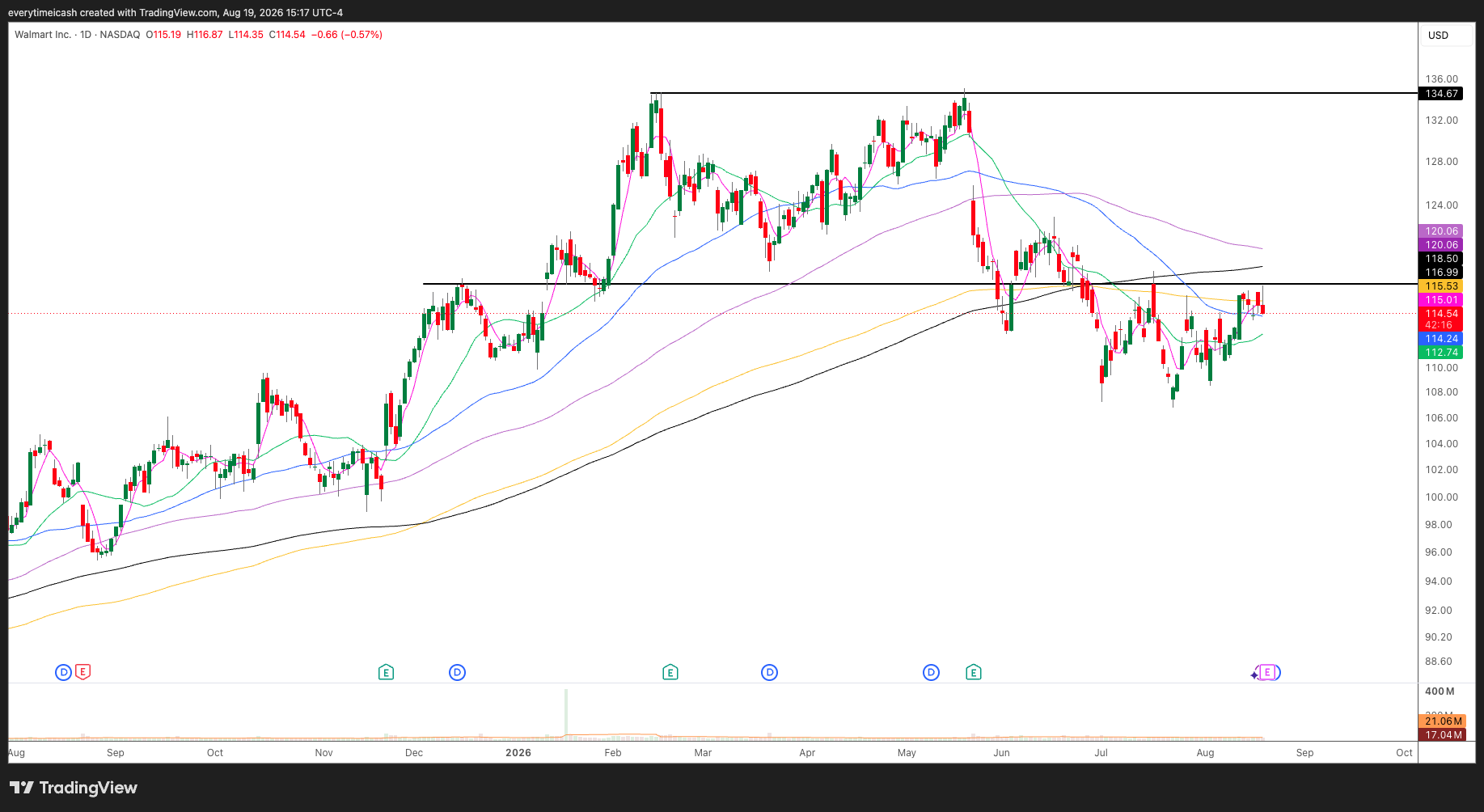Click the low value L114.35
This screenshot has height=812, width=1484.
pyautogui.click(x=246, y=35)
